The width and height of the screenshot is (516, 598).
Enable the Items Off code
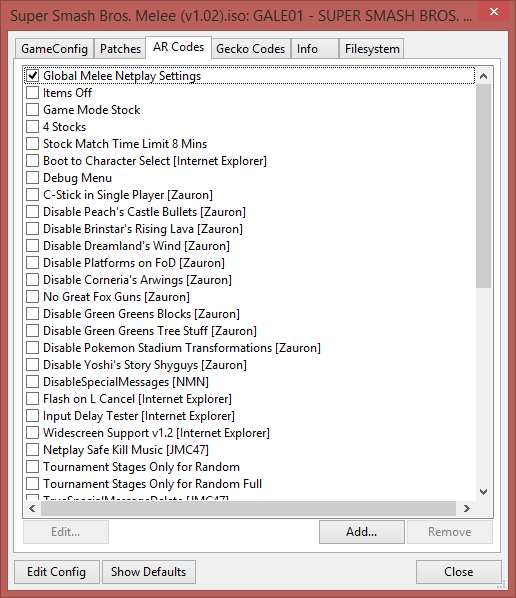pos(32,93)
